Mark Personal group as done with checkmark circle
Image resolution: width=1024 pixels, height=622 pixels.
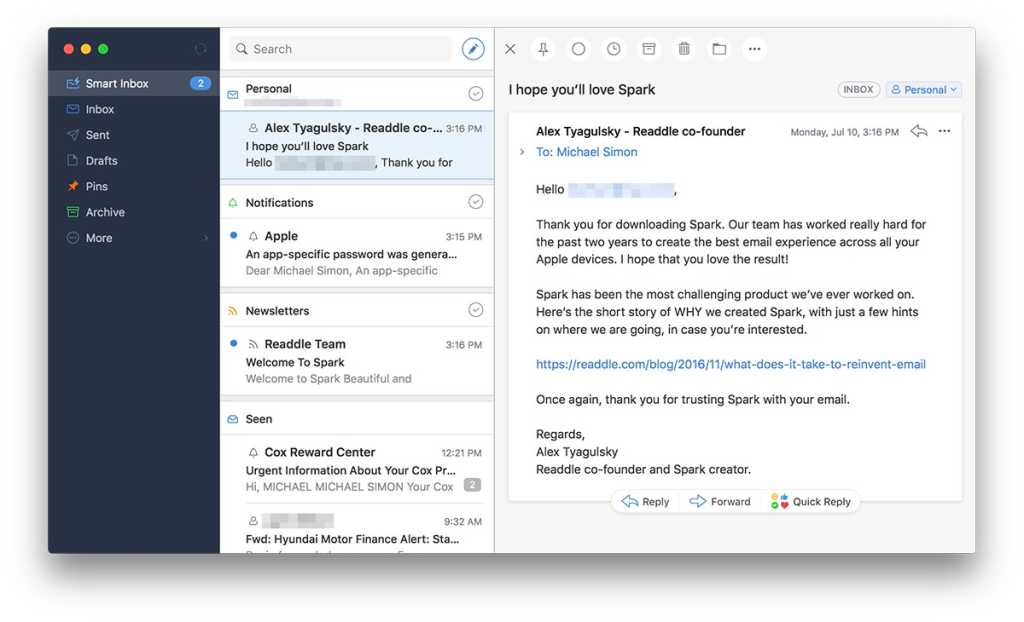pos(476,93)
